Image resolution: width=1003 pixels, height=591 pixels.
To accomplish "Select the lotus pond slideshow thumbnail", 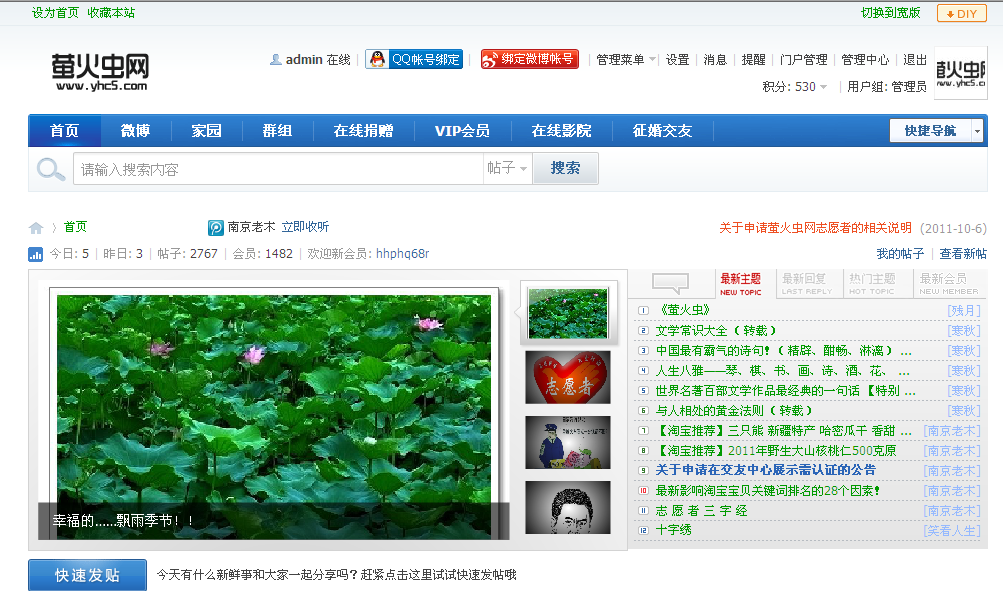I will point(568,312).
